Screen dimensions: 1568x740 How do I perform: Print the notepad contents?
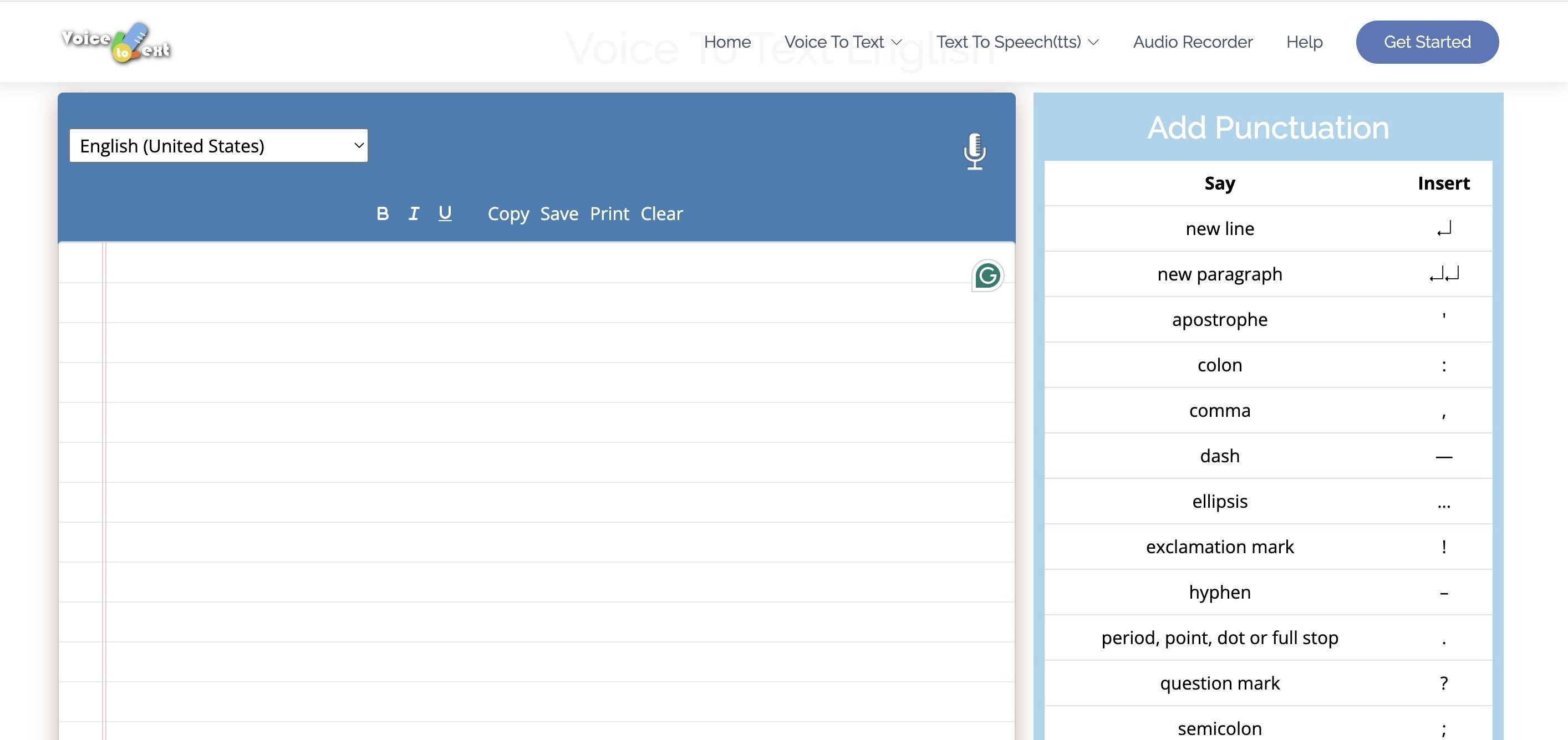[609, 213]
